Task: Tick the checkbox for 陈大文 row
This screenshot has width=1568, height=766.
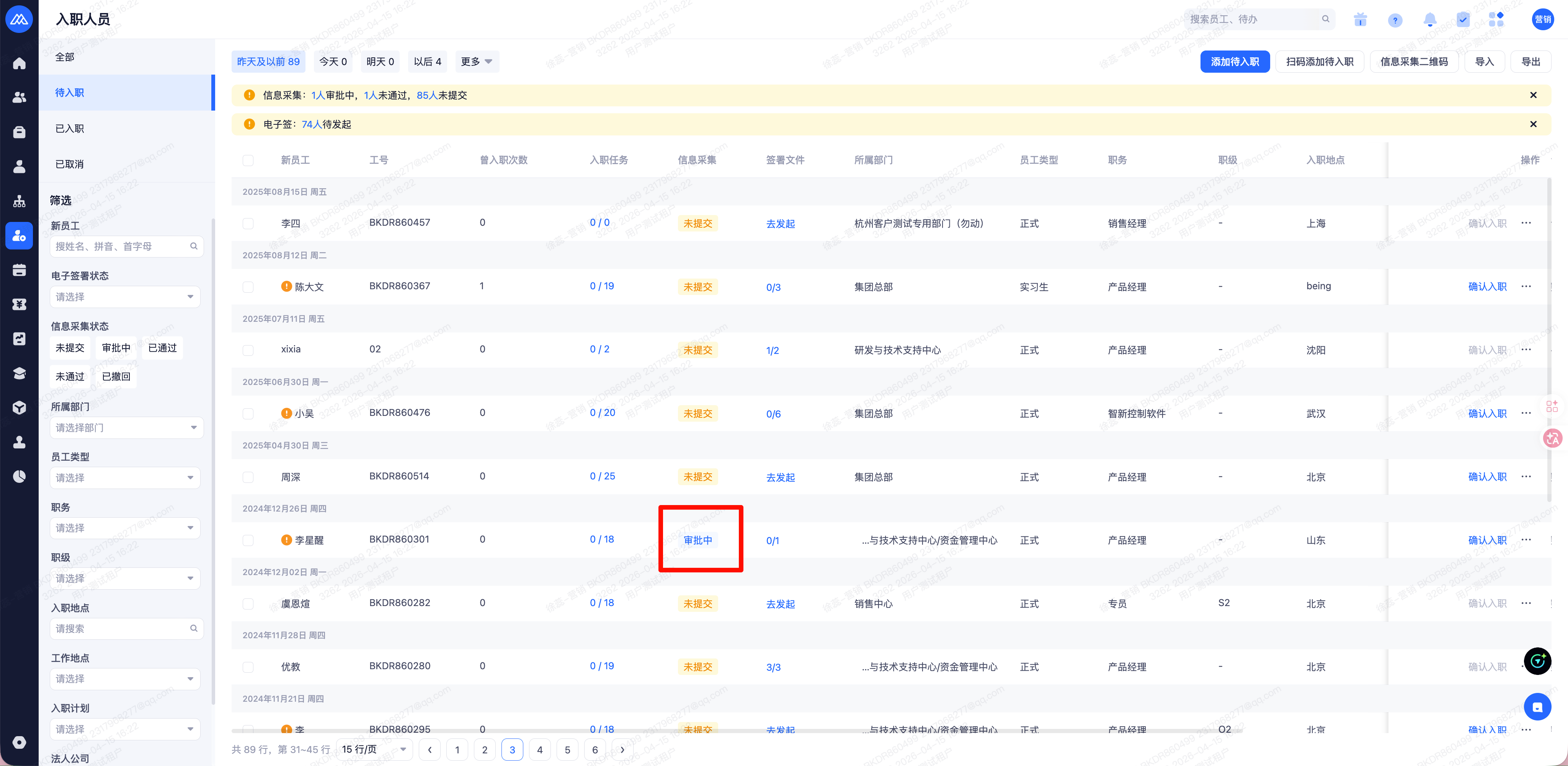Action: coord(248,287)
